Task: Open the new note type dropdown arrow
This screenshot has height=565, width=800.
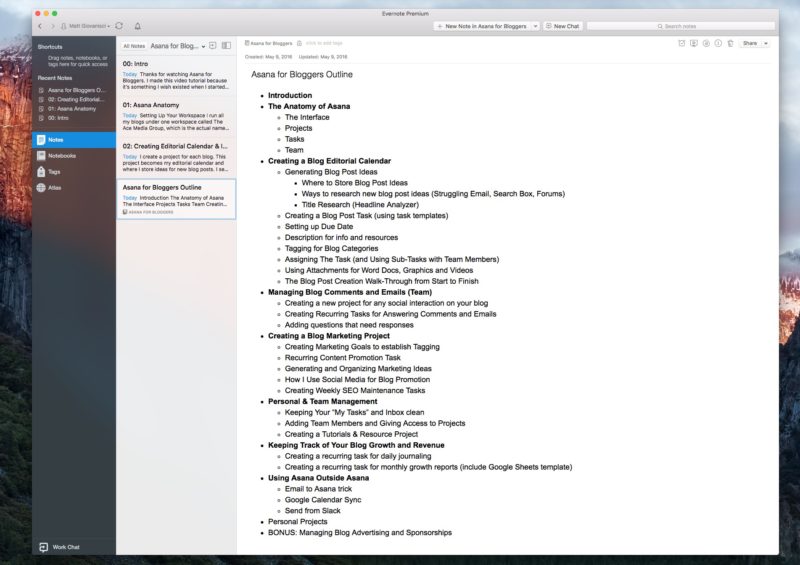Action: [535, 26]
